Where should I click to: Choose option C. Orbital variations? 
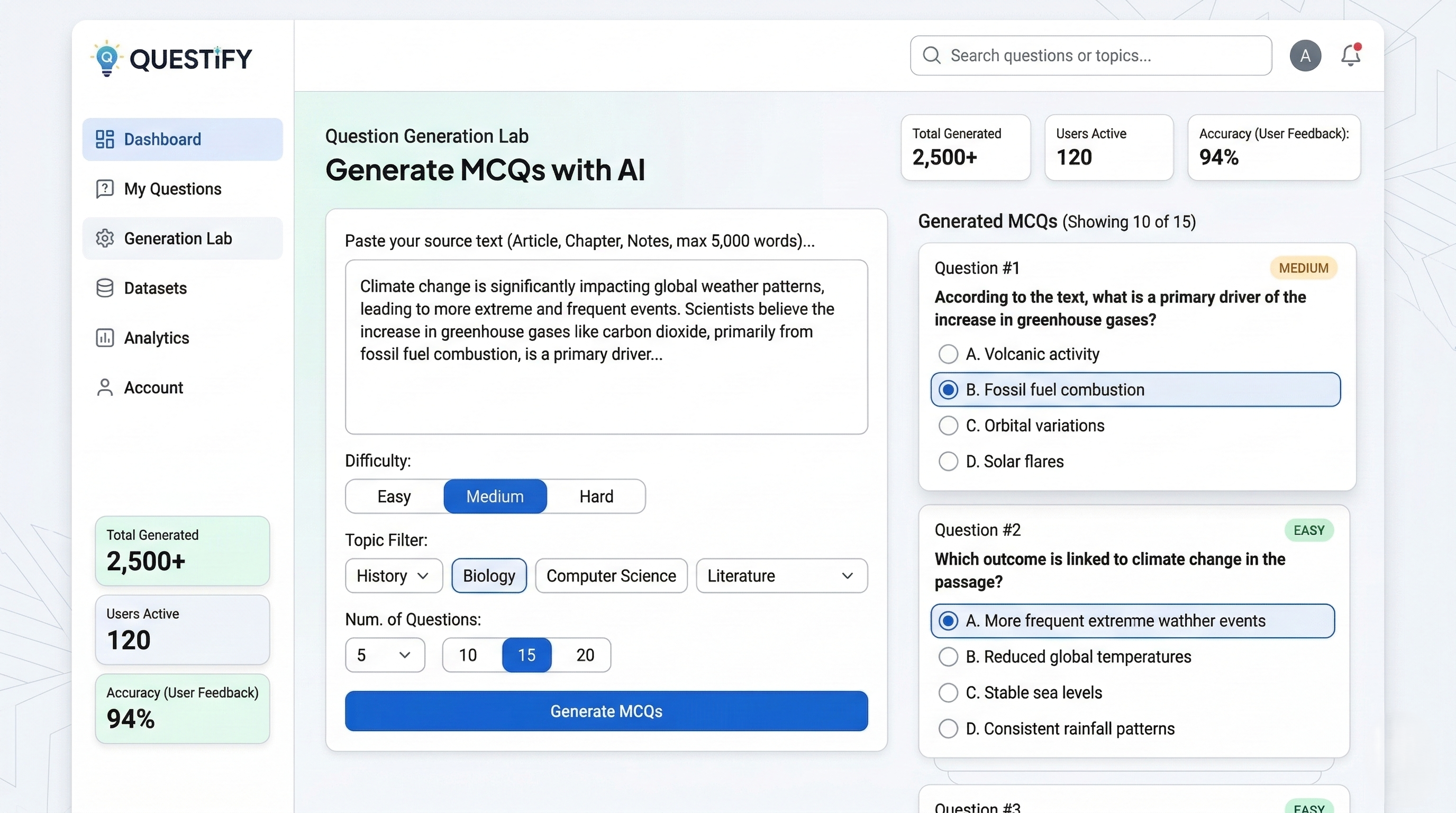[x=948, y=426]
